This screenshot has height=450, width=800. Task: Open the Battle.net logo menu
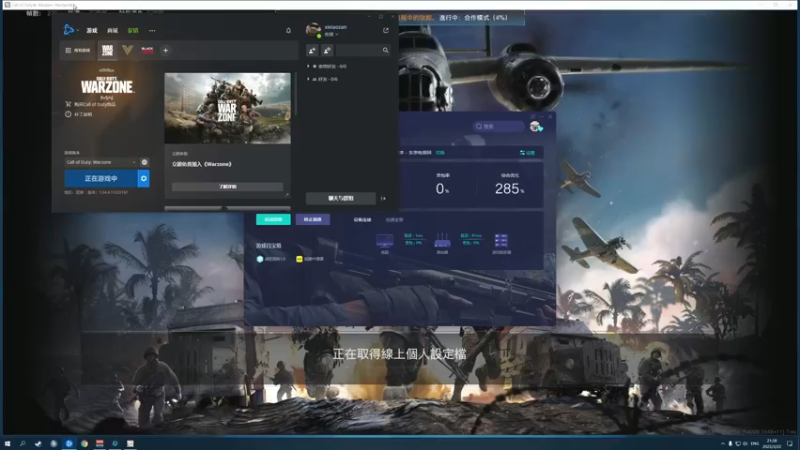click(x=69, y=30)
